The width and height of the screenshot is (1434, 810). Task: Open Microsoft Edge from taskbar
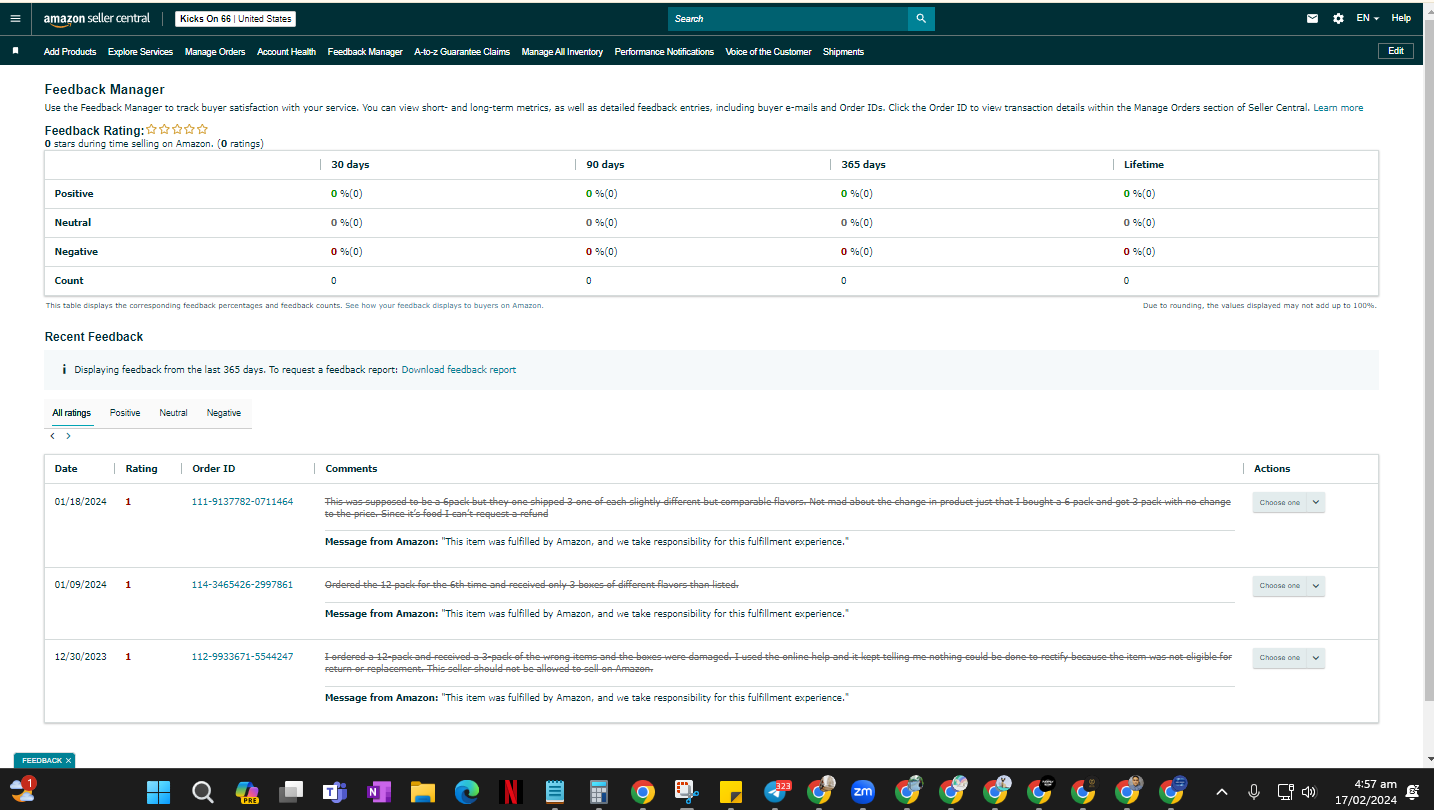point(466,793)
